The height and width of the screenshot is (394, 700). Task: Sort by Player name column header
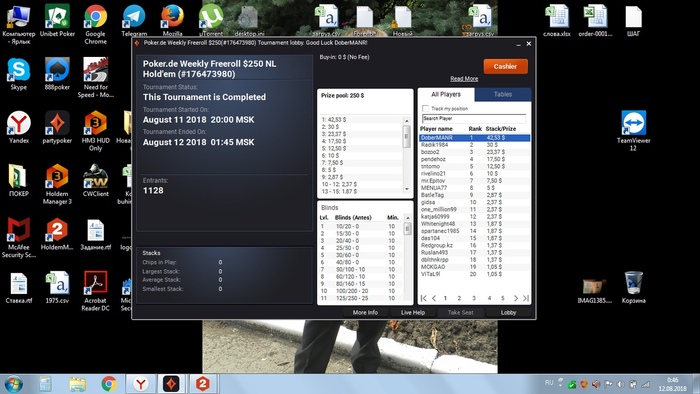[436, 129]
